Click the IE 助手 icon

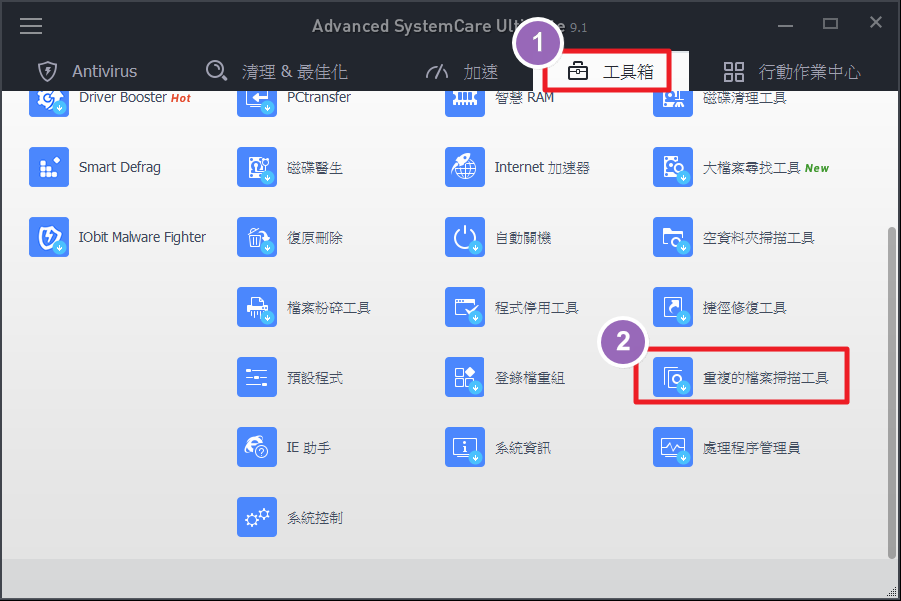click(257, 447)
